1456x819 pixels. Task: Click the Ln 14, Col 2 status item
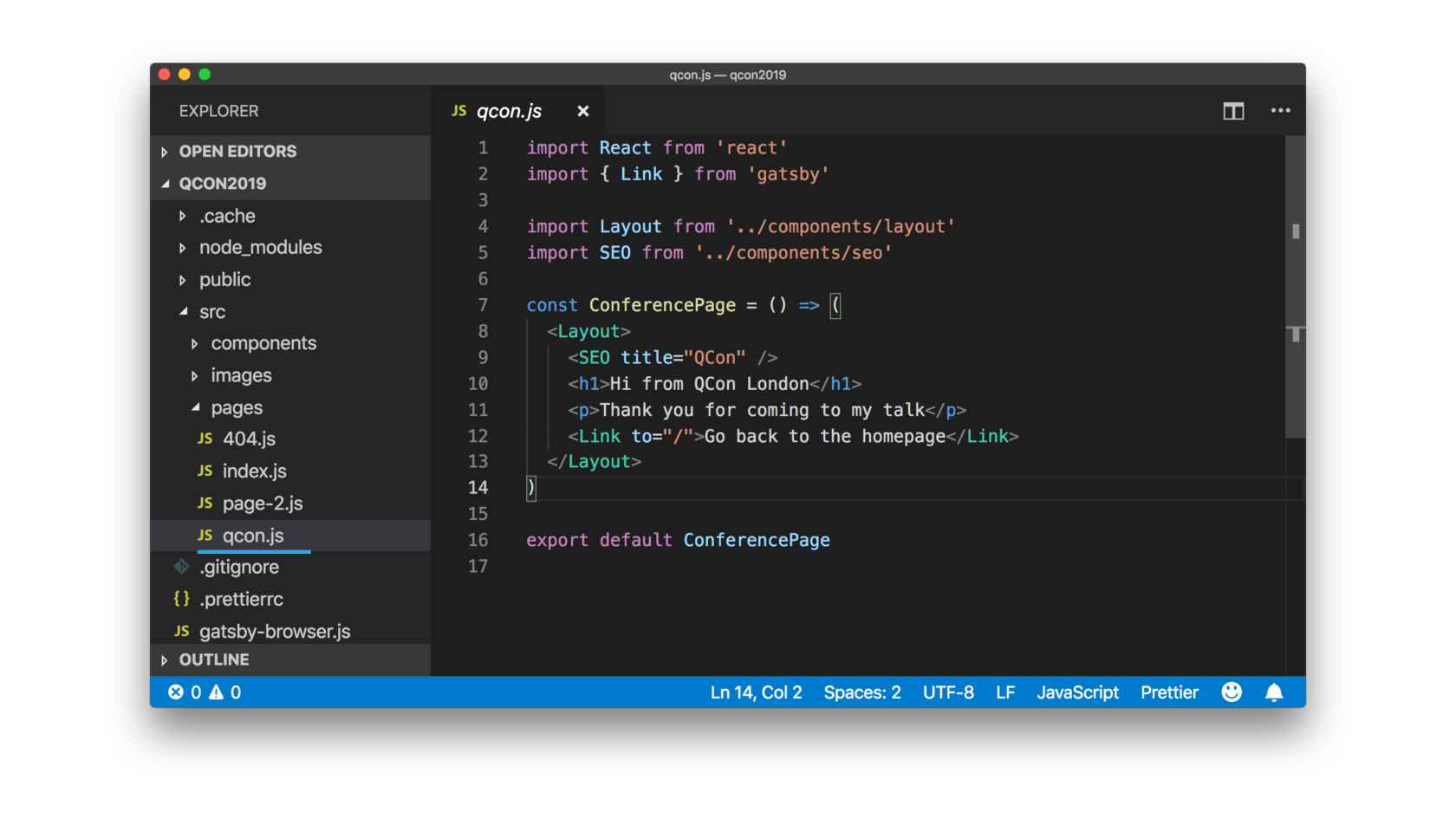pyautogui.click(x=756, y=692)
